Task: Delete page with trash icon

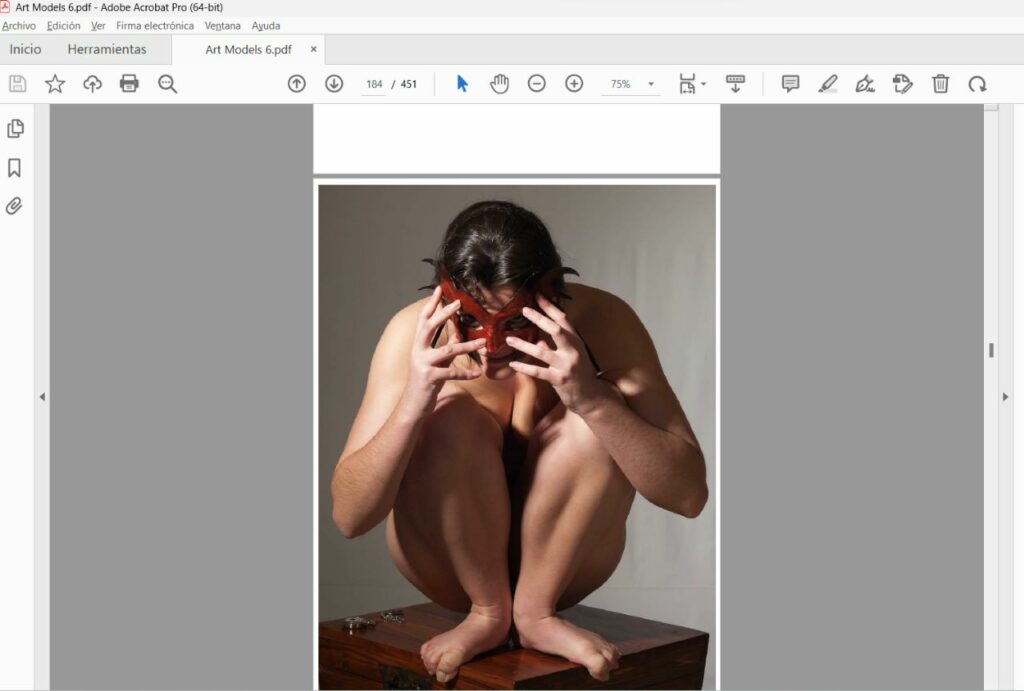Action: pos(940,84)
